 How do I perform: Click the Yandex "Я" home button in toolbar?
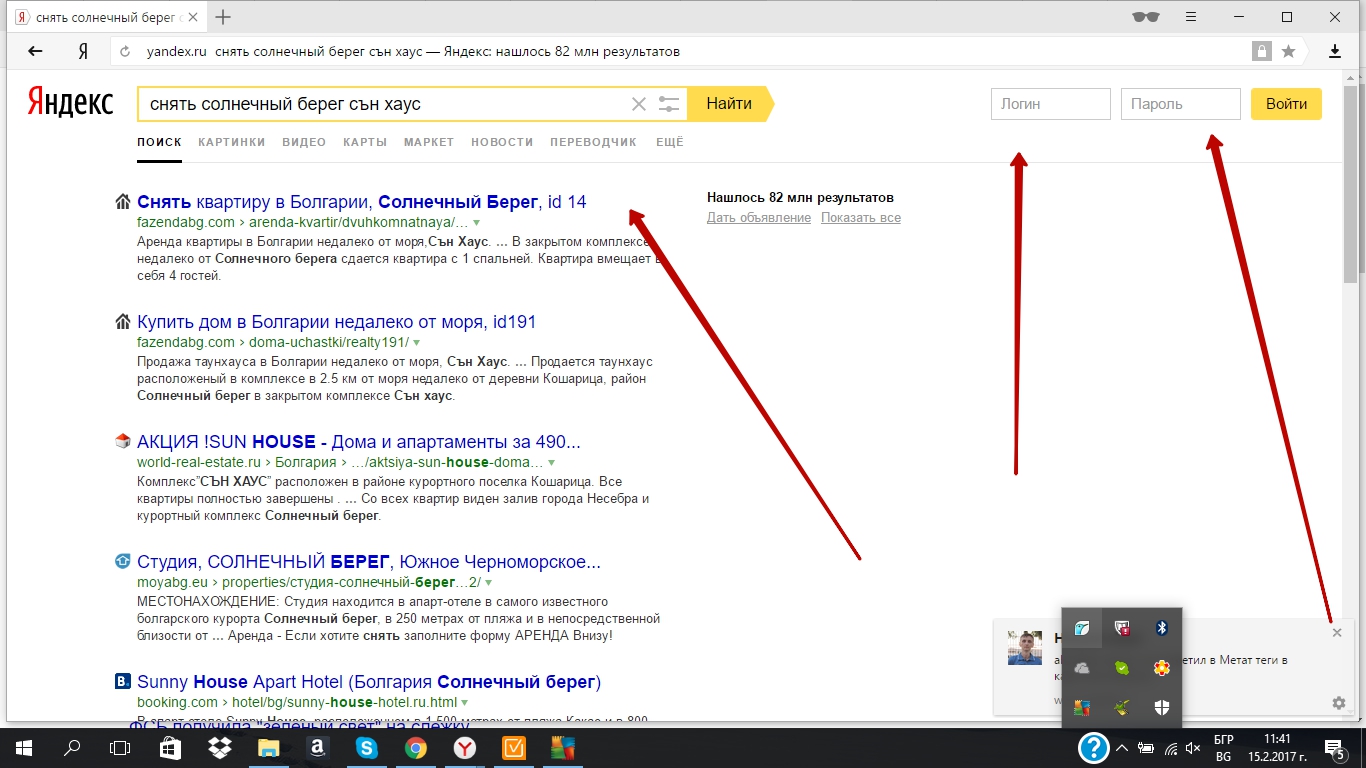[84, 51]
